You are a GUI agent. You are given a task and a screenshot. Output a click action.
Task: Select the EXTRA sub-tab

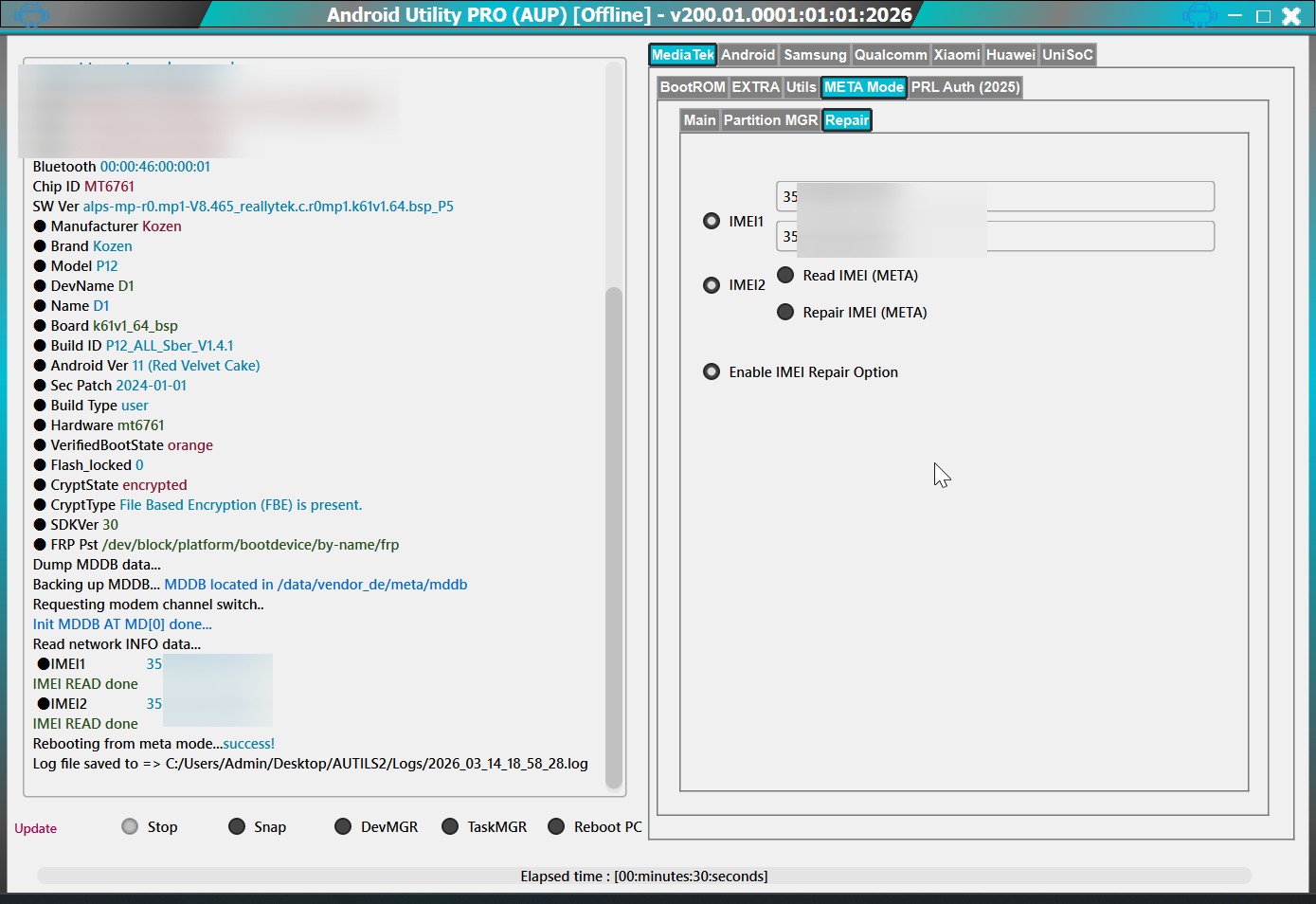tap(755, 87)
